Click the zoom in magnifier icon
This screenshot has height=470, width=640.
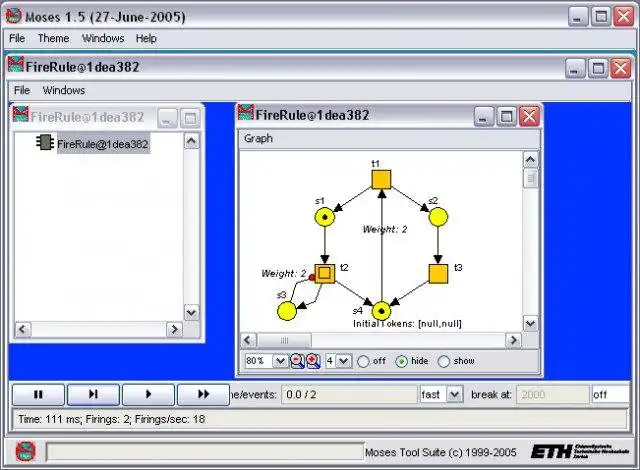pyautogui.click(x=313, y=361)
